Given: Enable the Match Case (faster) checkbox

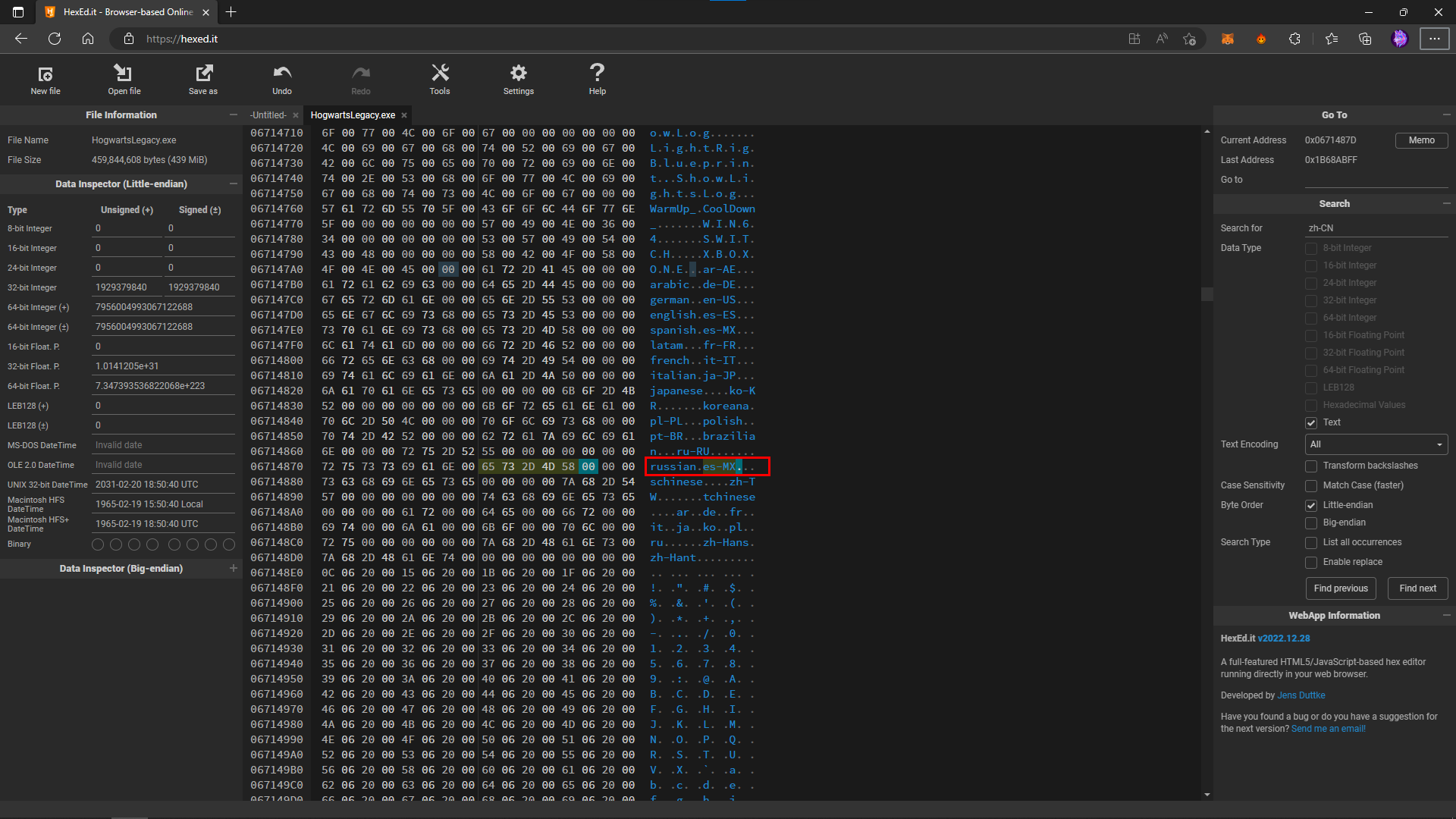Looking at the screenshot, I should [x=1311, y=485].
